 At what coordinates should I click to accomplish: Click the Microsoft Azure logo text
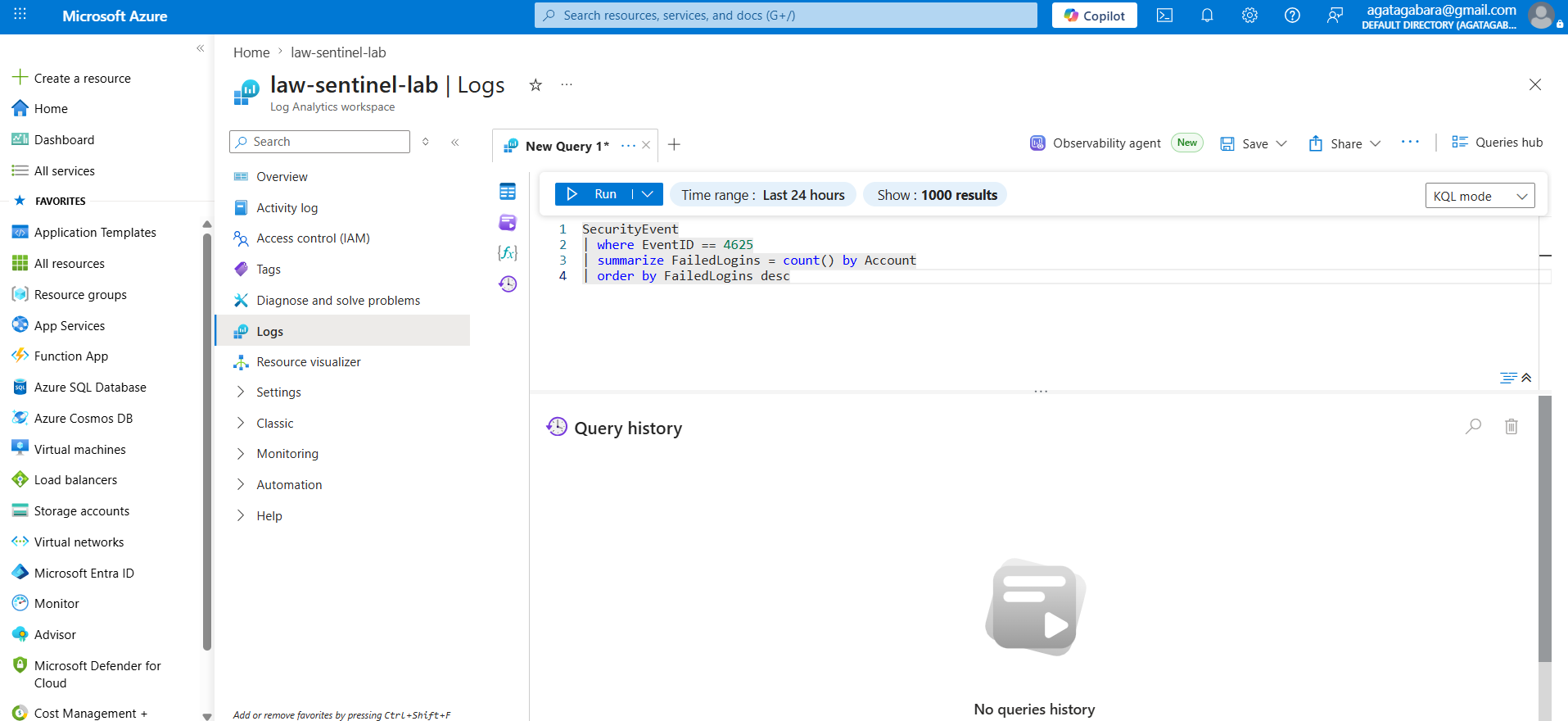pyautogui.click(x=115, y=16)
